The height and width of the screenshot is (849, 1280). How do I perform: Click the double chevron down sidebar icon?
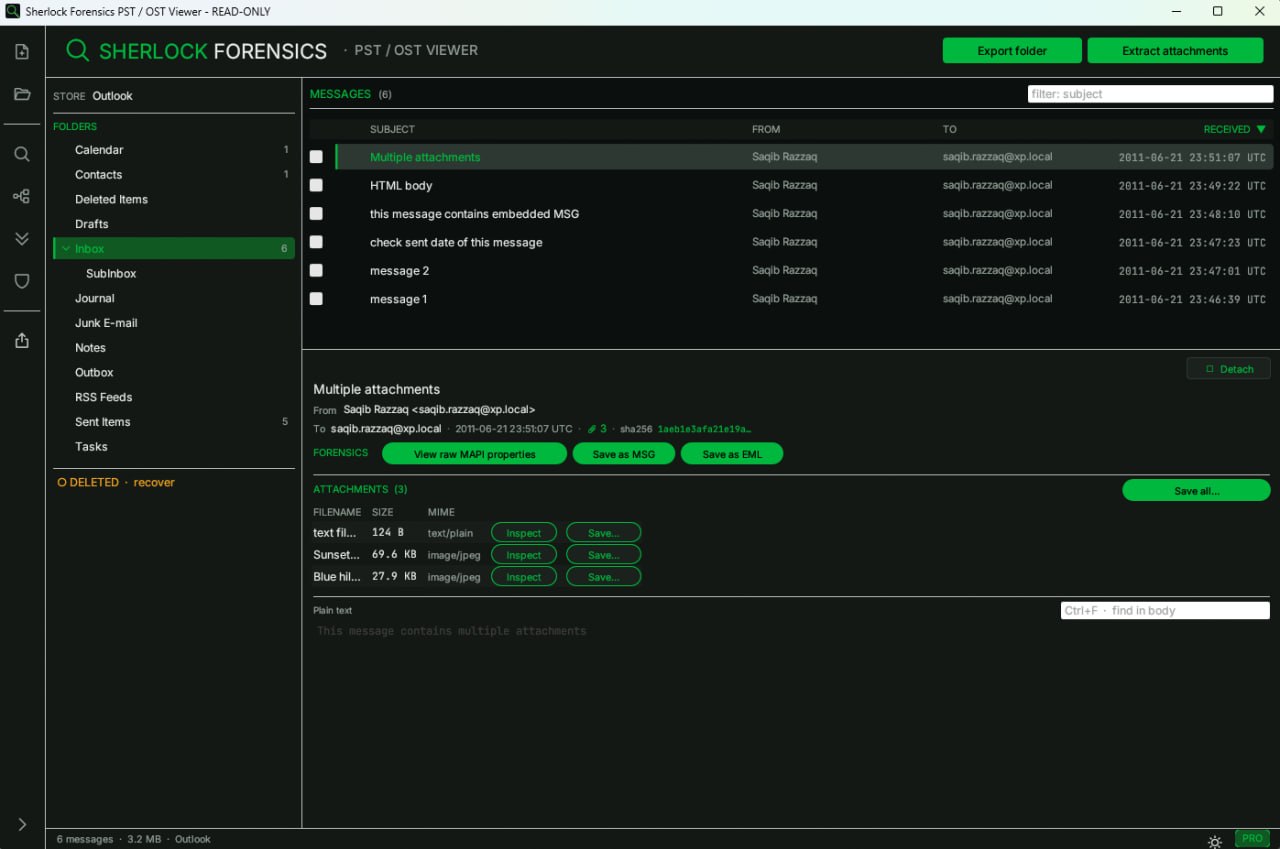pyautogui.click(x=22, y=238)
